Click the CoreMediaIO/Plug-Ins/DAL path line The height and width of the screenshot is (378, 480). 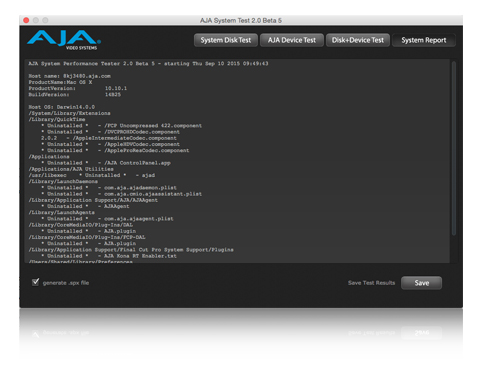(81, 225)
